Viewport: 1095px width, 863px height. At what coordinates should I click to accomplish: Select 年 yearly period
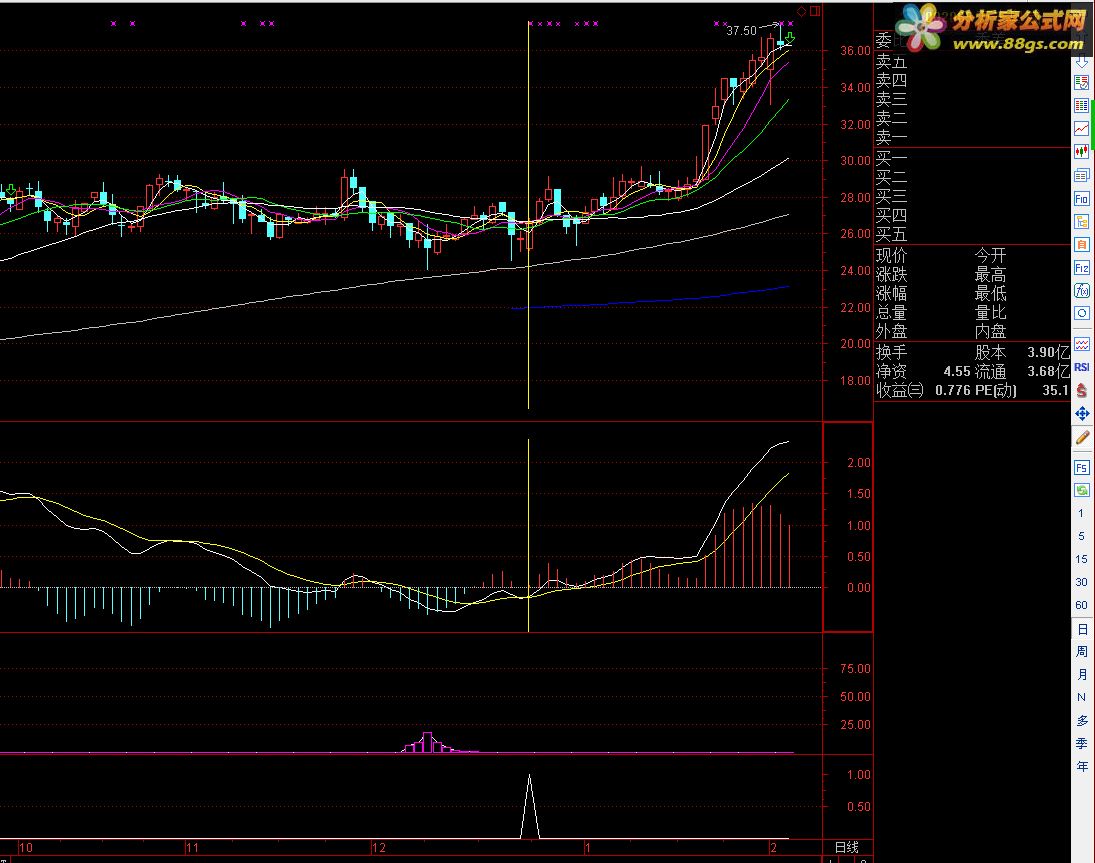point(1081,767)
